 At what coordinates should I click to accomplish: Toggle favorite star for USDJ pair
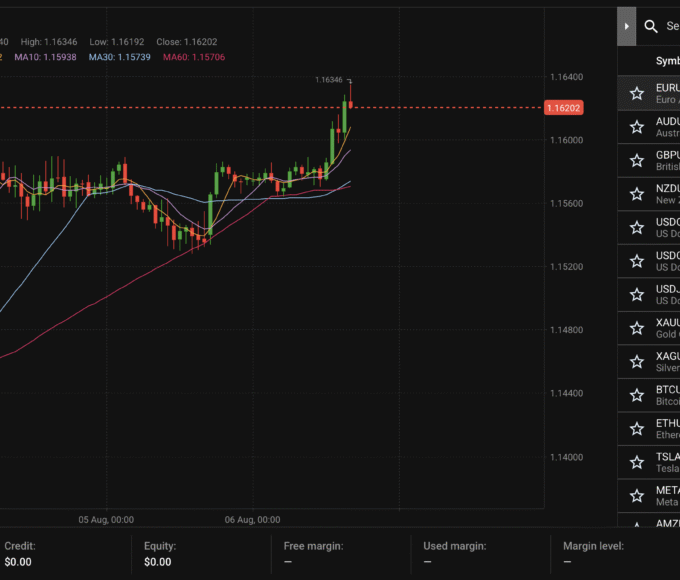[x=637, y=294]
